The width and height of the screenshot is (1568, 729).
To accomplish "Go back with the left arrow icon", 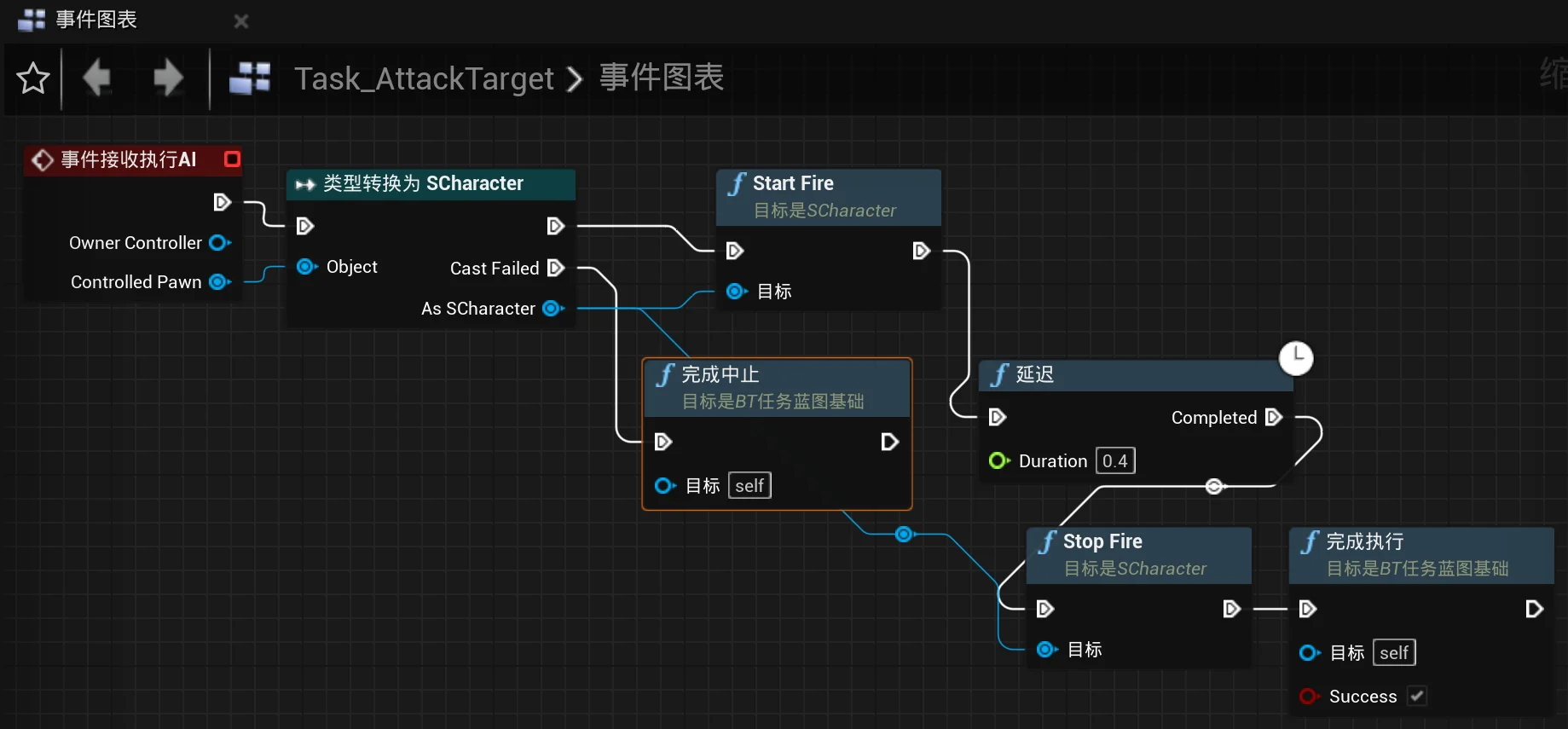I will point(97,78).
